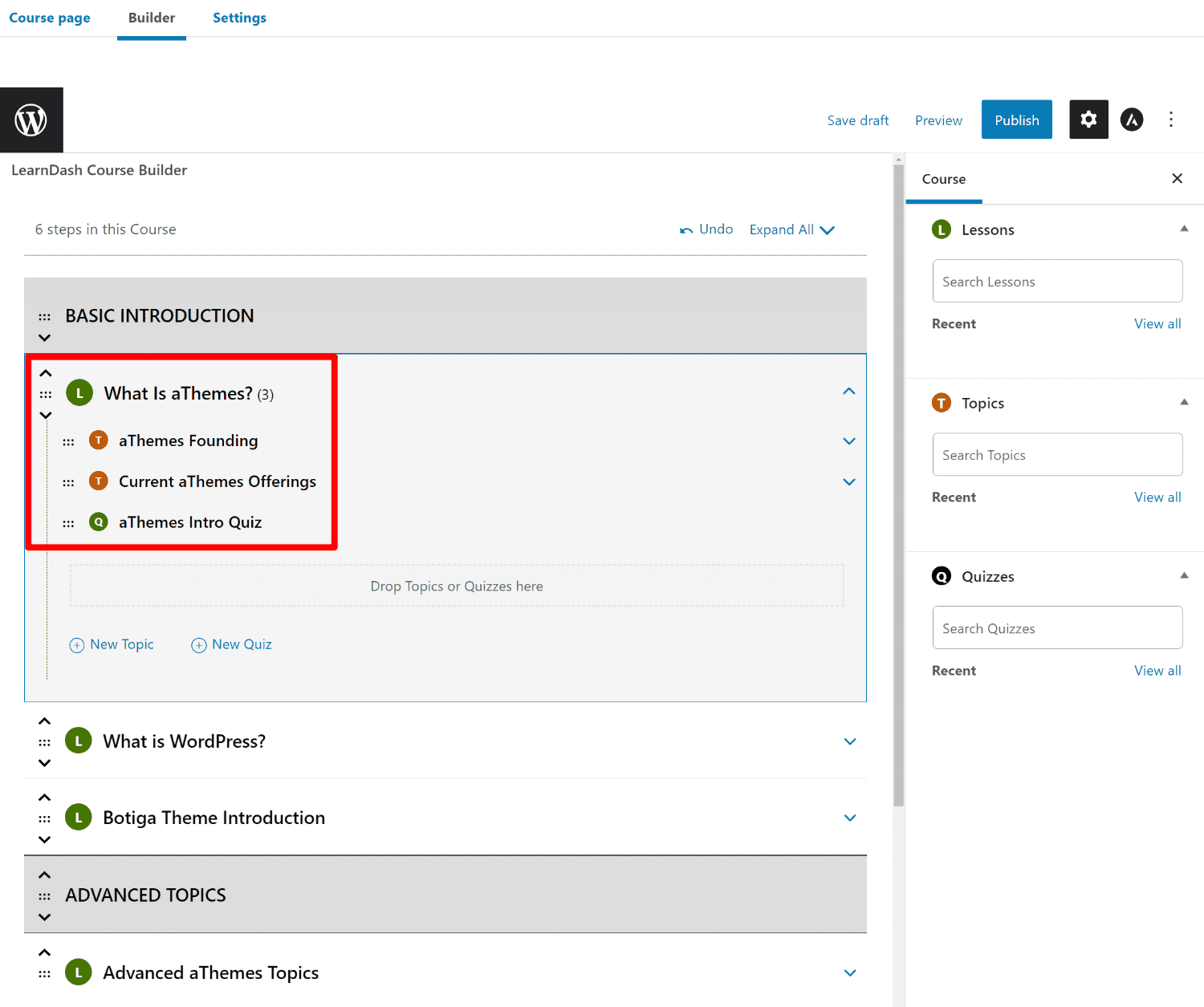The width and height of the screenshot is (1204, 1007).
Task: Open the settings gear panel
Action: click(1088, 120)
